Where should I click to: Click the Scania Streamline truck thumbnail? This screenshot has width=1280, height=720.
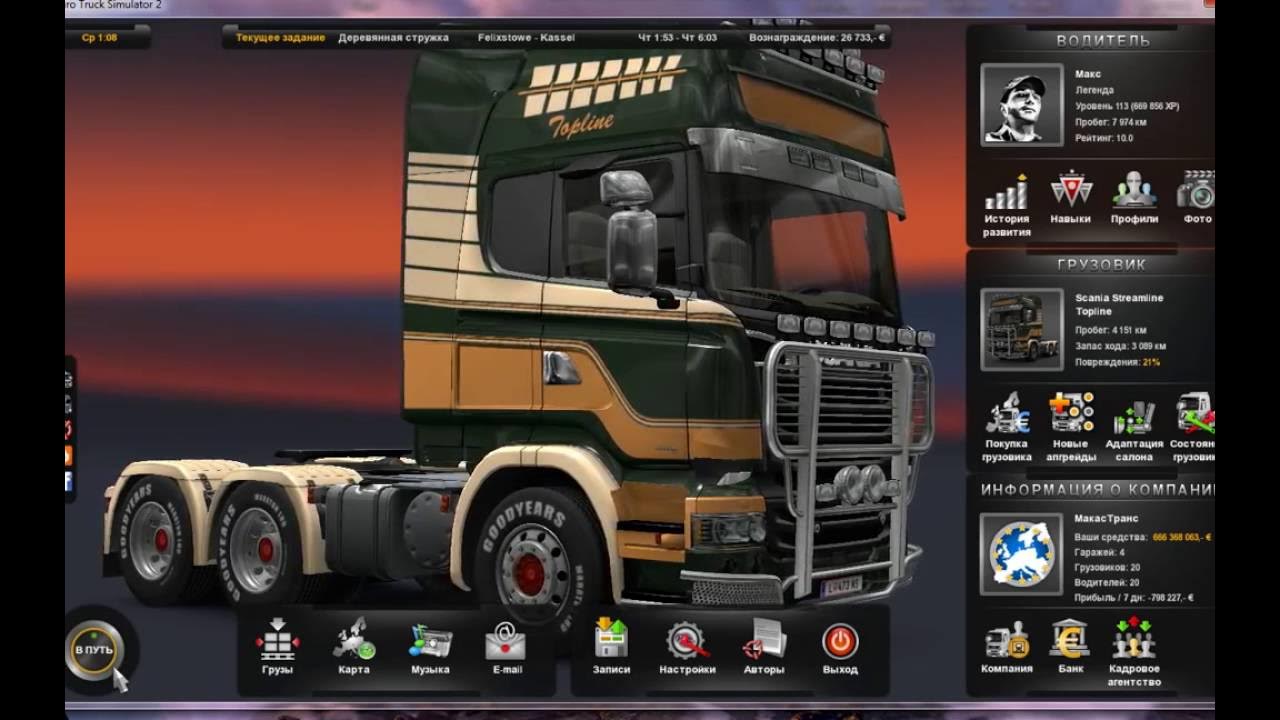(1021, 330)
